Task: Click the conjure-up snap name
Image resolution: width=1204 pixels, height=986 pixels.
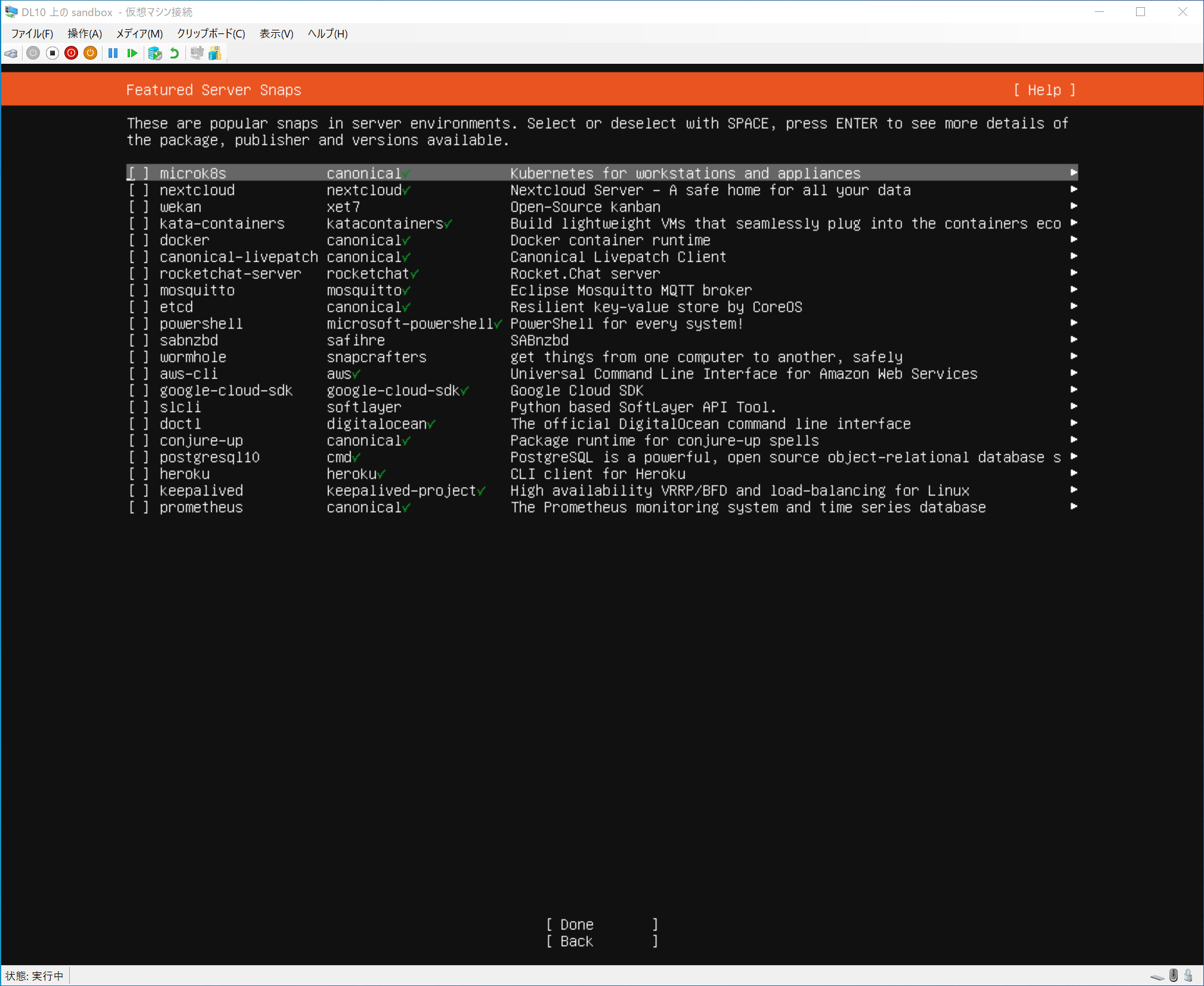Action: [202, 441]
